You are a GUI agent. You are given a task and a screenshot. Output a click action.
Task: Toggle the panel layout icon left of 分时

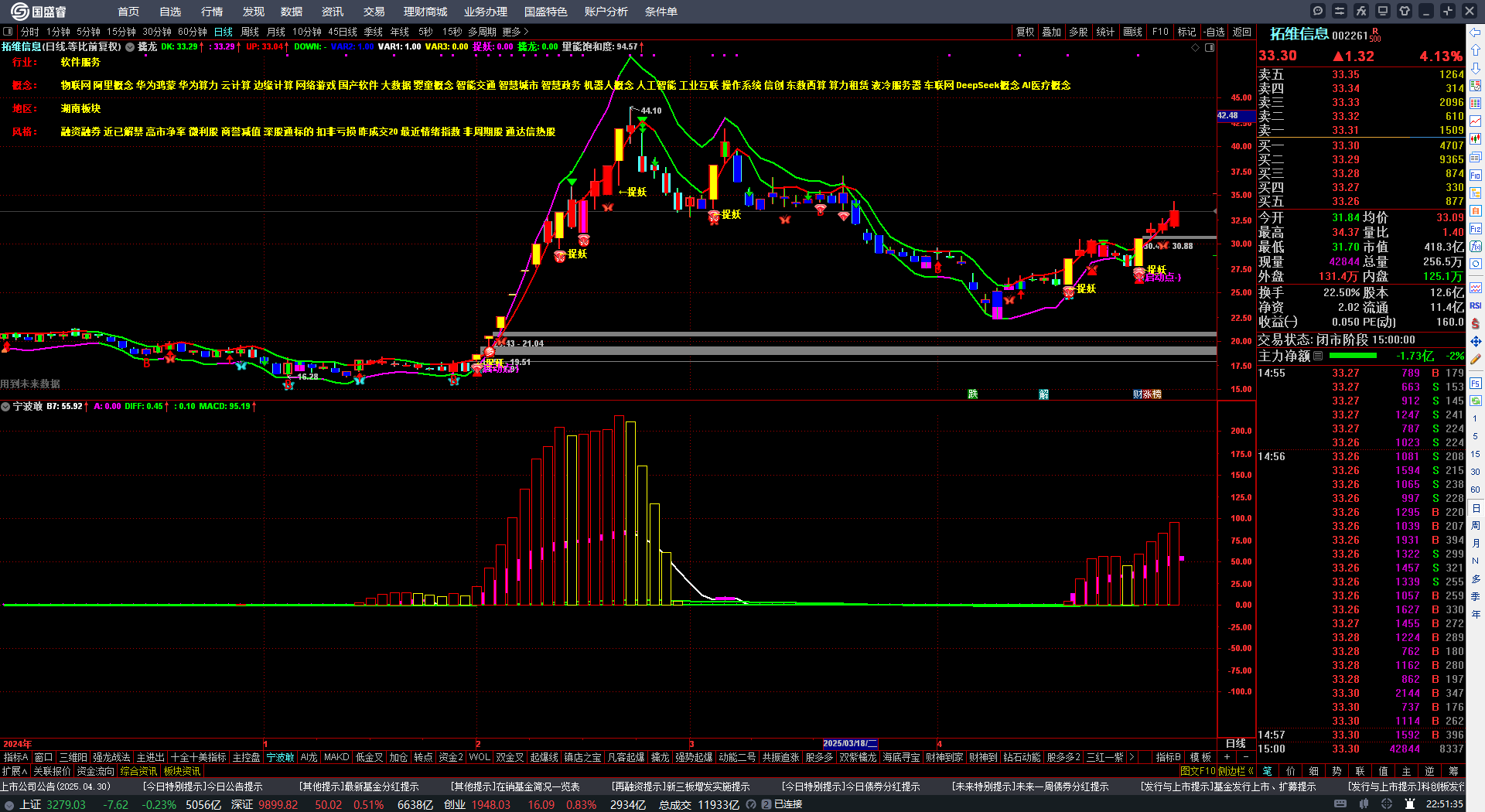[8, 32]
